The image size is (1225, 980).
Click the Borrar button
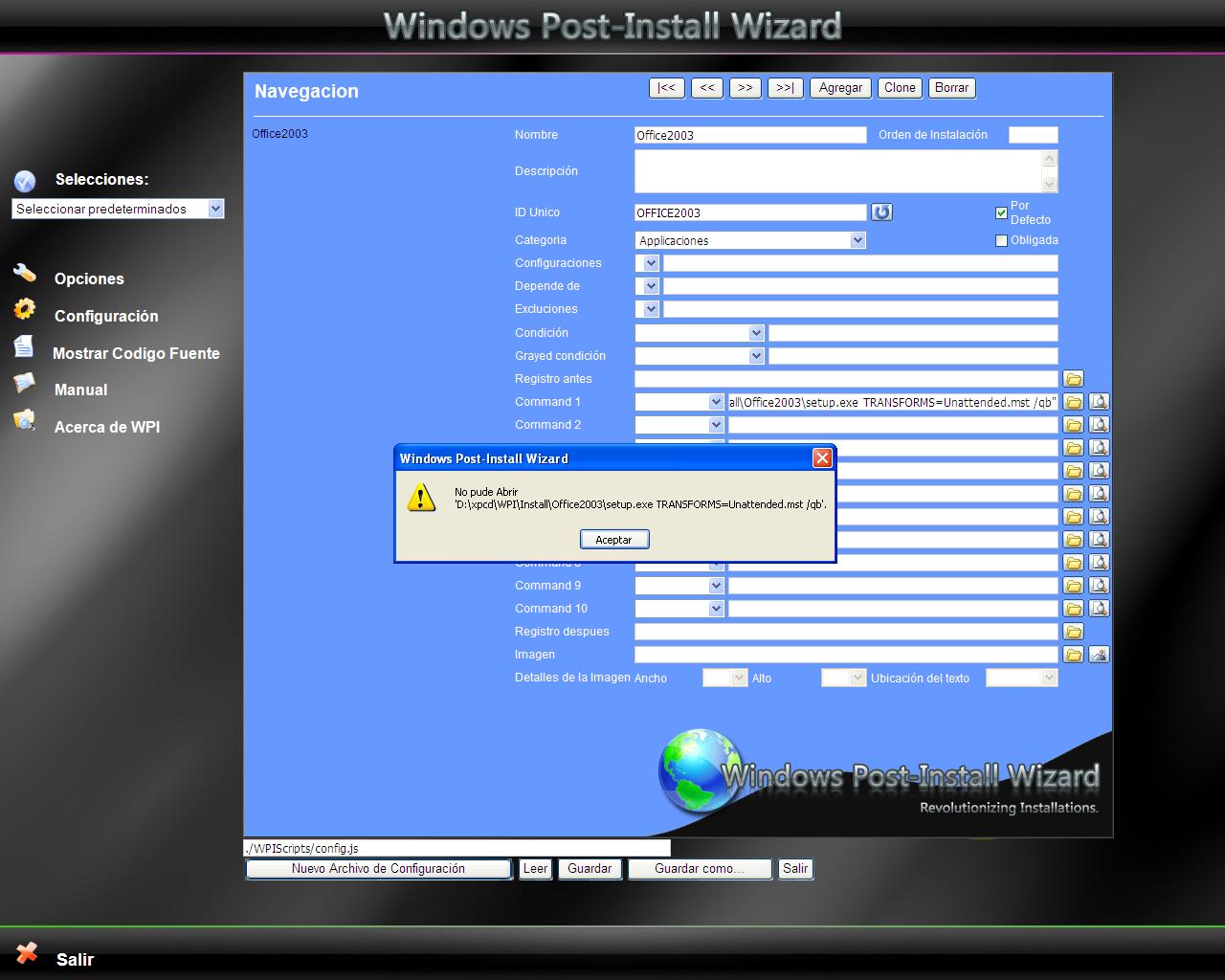click(951, 88)
